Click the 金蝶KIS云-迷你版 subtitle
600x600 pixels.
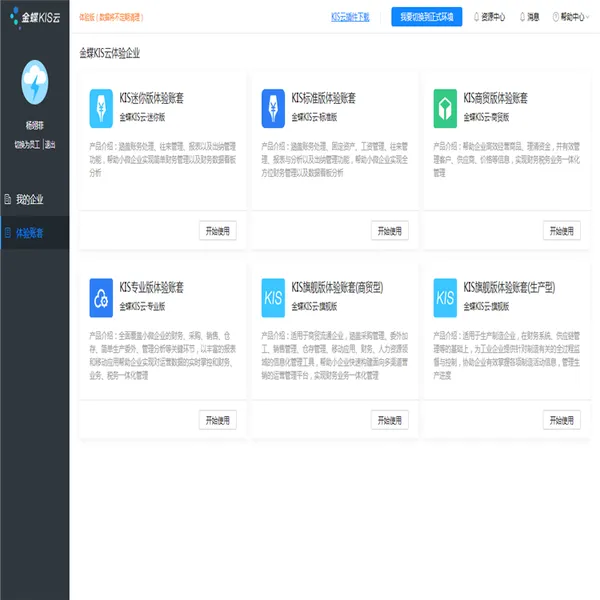point(142,117)
